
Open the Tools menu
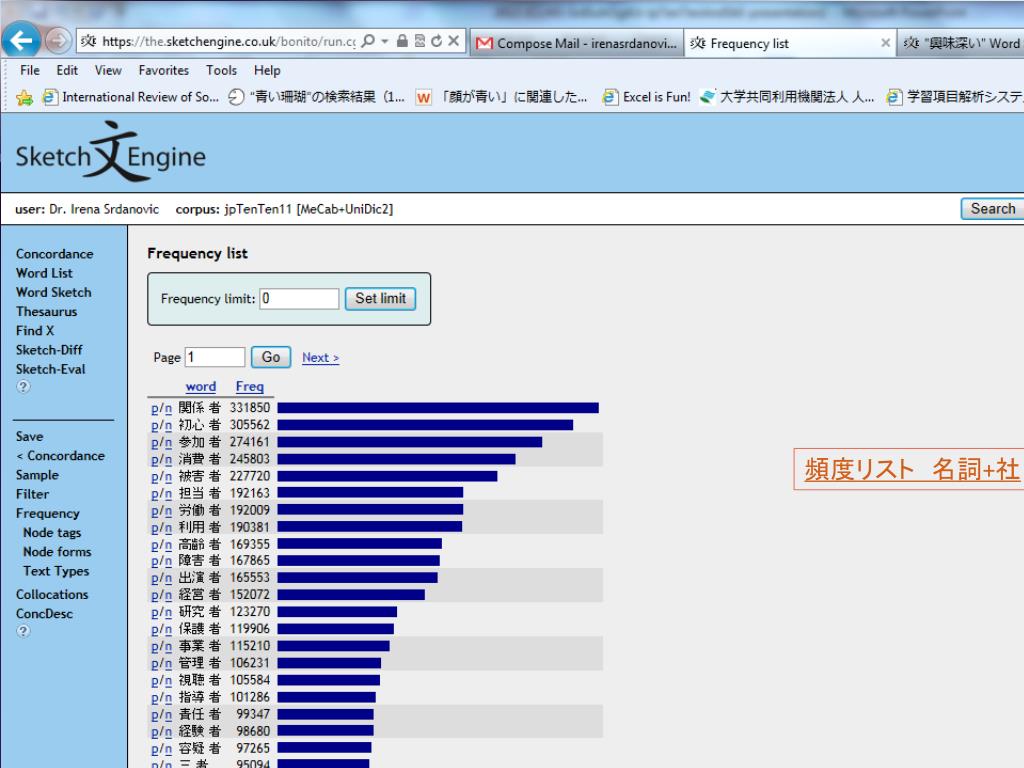(x=221, y=70)
